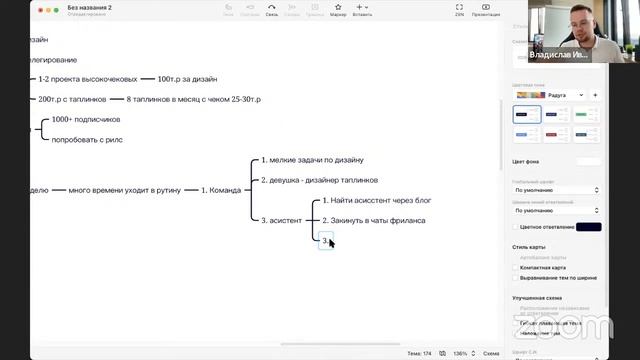The width and height of the screenshot is (640, 360).
Task: Click the map overview icon in status bar
Action: point(442,353)
